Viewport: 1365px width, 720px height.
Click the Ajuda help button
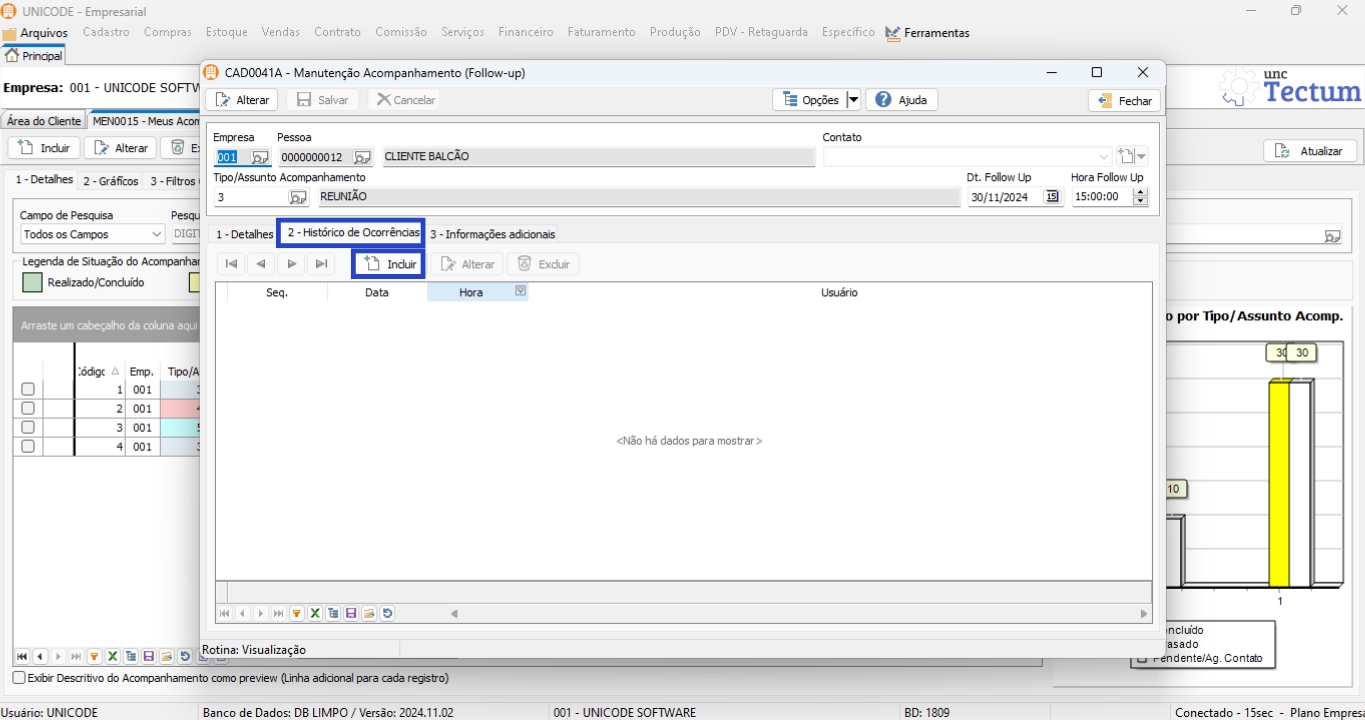click(x=902, y=100)
